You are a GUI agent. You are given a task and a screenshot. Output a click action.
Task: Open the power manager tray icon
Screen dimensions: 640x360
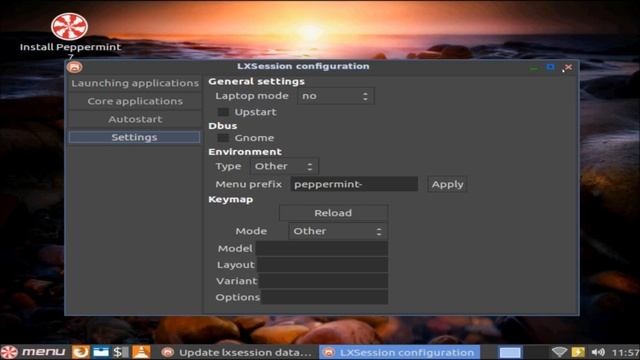pos(578,352)
